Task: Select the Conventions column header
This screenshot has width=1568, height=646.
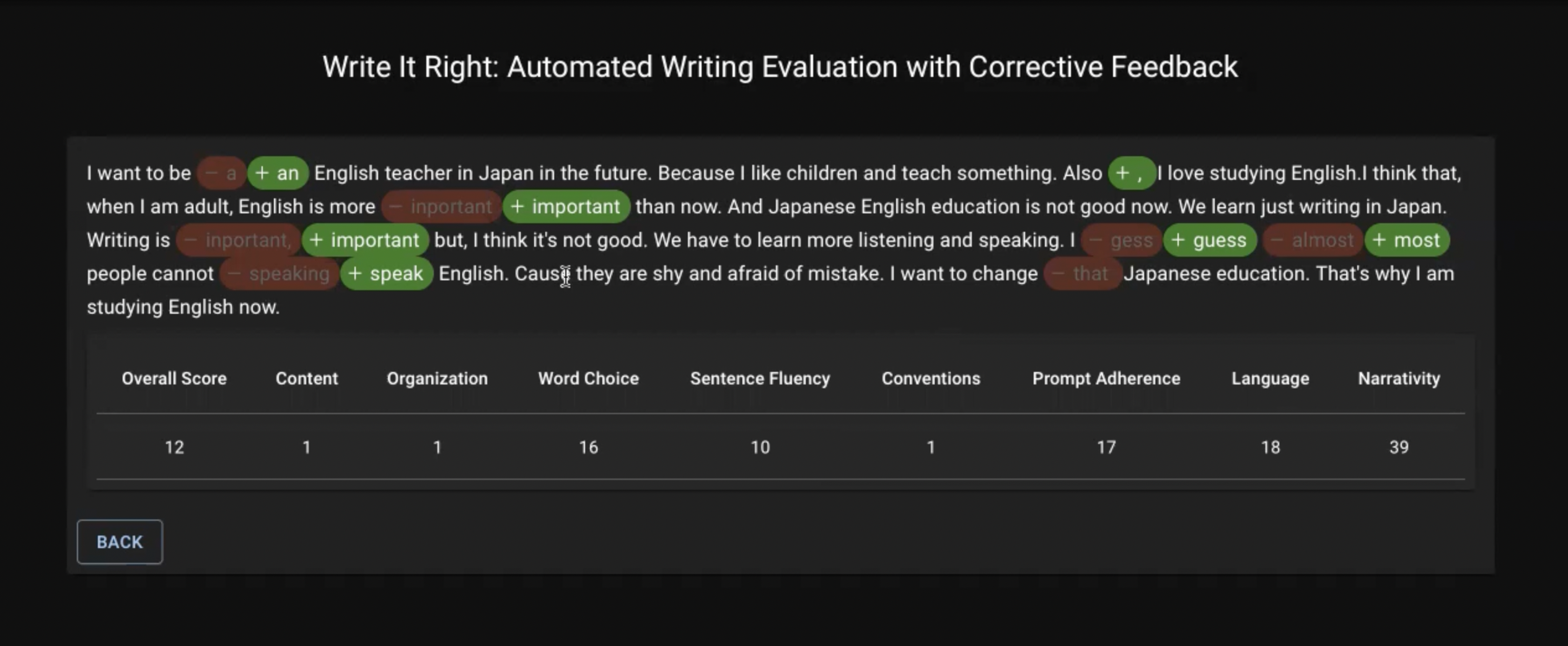Action: (931, 379)
